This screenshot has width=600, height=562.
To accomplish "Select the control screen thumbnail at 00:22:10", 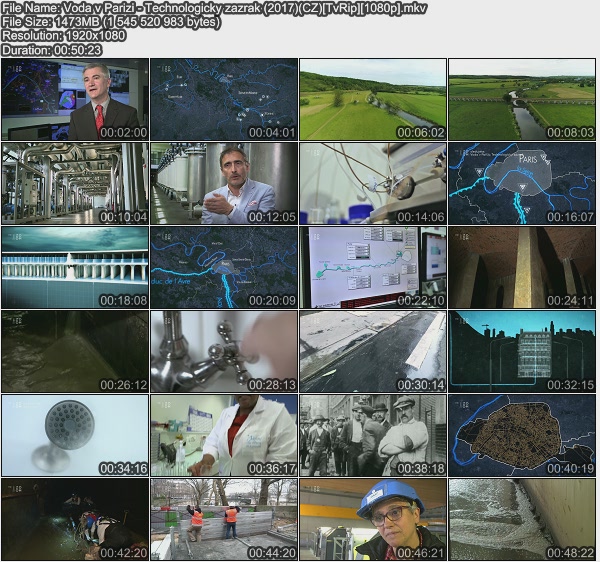I will pyautogui.click(x=373, y=267).
